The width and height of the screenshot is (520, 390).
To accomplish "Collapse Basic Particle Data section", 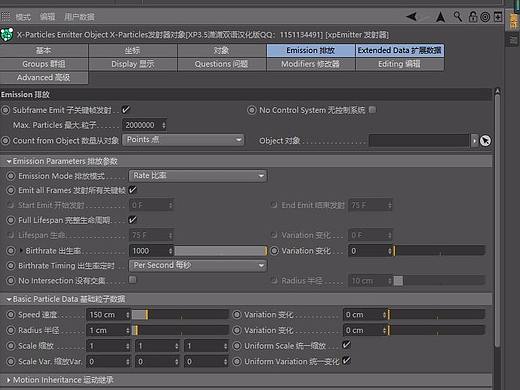I will [x=9, y=299].
